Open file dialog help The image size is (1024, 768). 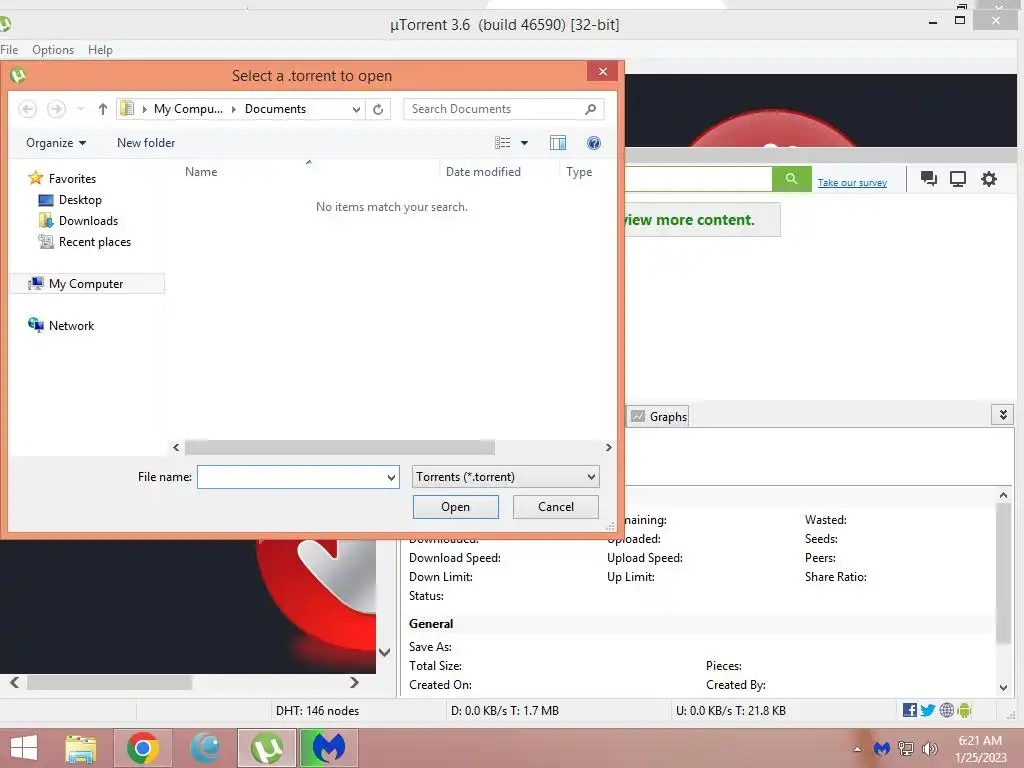(x=594, y=142)
